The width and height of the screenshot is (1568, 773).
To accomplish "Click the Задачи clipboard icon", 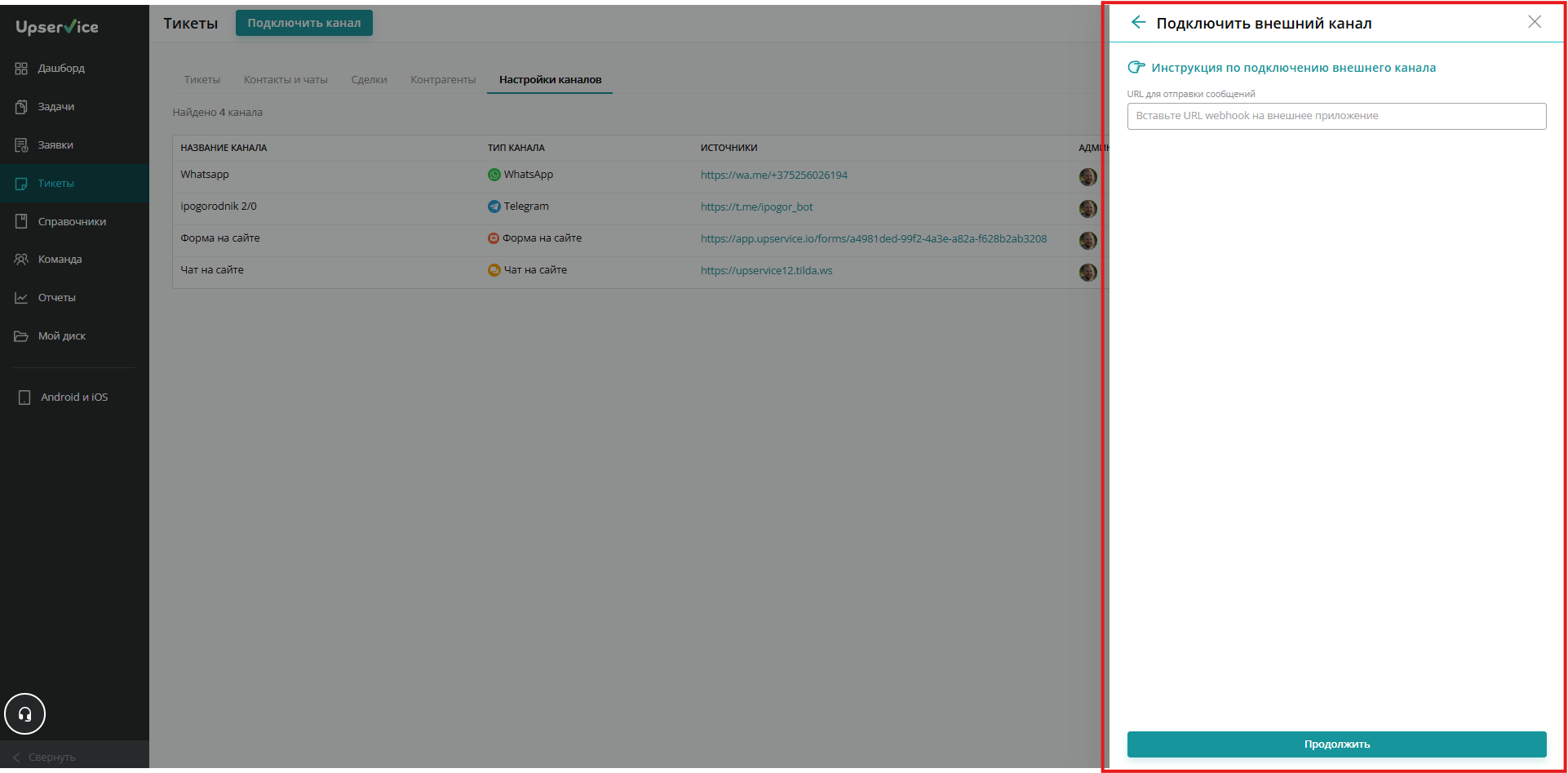I will click(x=21, y=107).
